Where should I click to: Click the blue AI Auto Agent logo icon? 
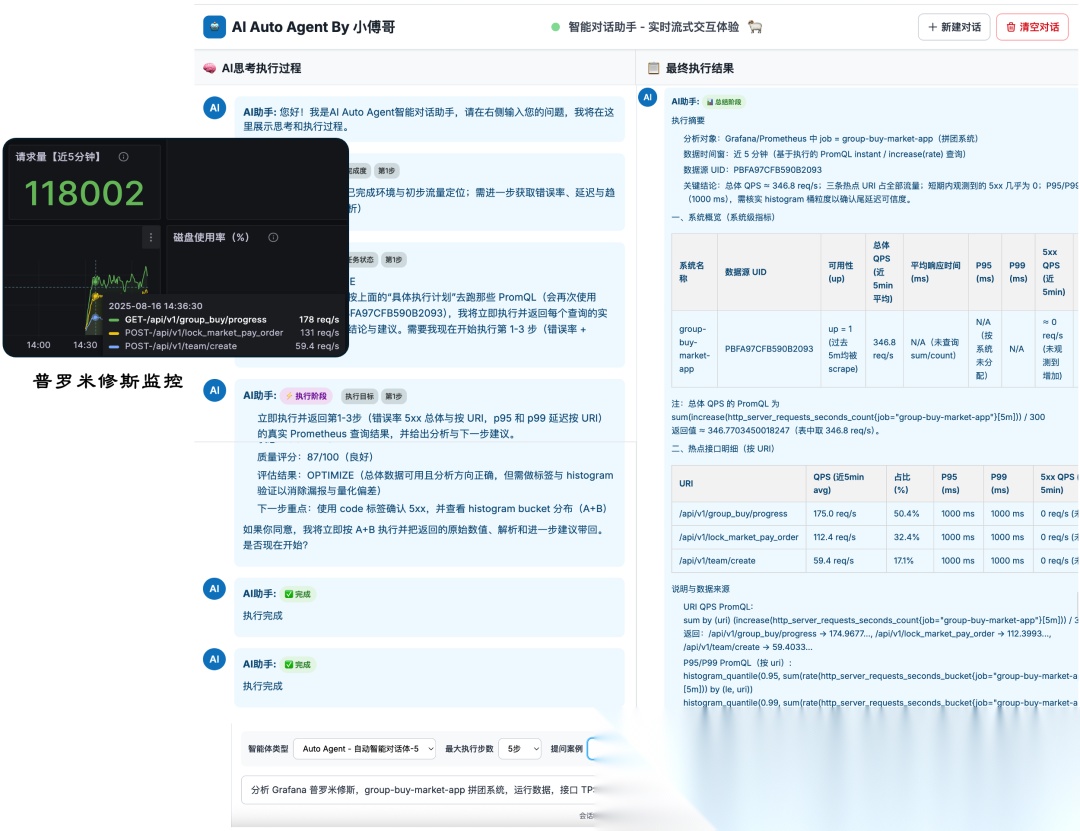click(x=214, y=27)
